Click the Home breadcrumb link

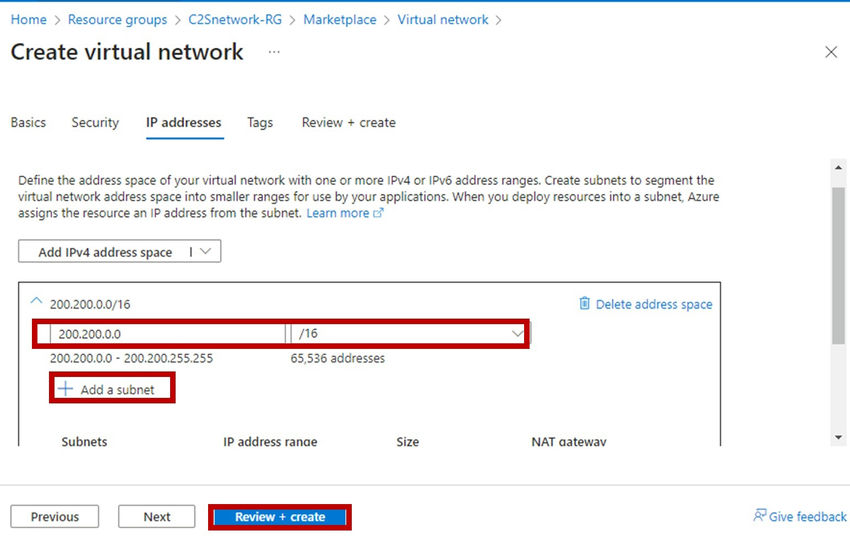[29, 20]
